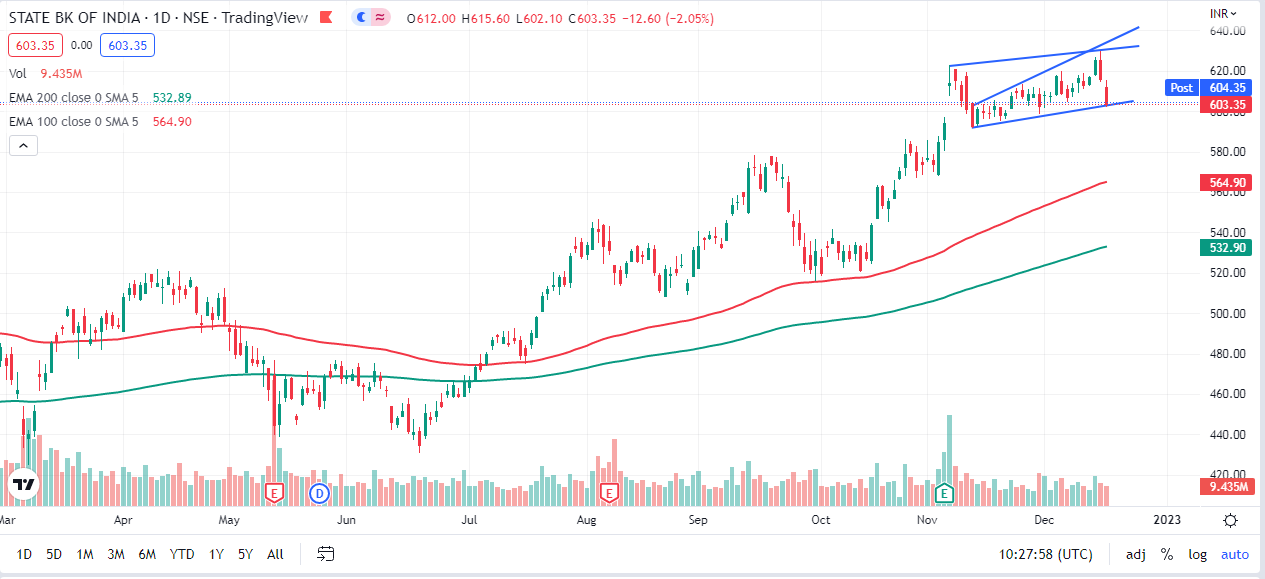1265x579 pixels.
Task: Select the 1M time range
Action: pos(85,554)
